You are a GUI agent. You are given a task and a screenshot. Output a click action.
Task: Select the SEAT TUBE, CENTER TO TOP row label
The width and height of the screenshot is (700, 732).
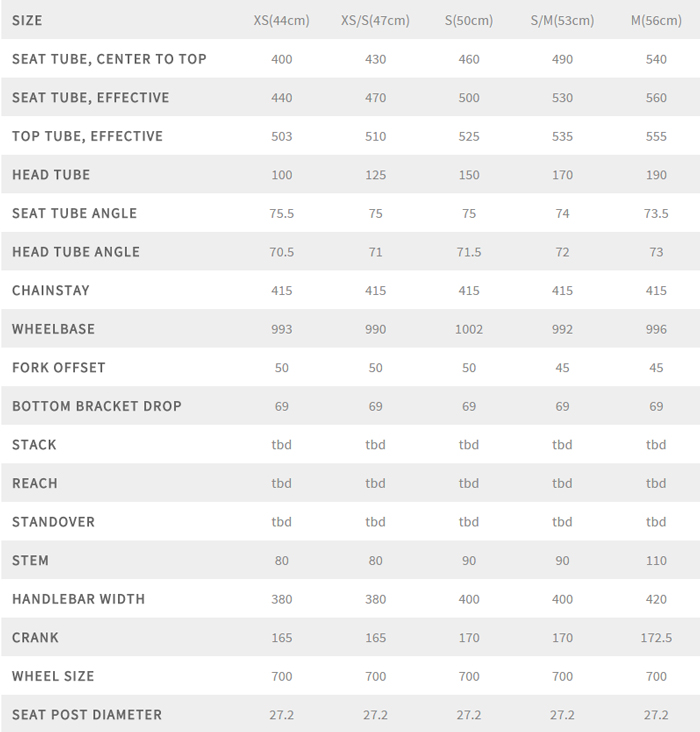109,59
